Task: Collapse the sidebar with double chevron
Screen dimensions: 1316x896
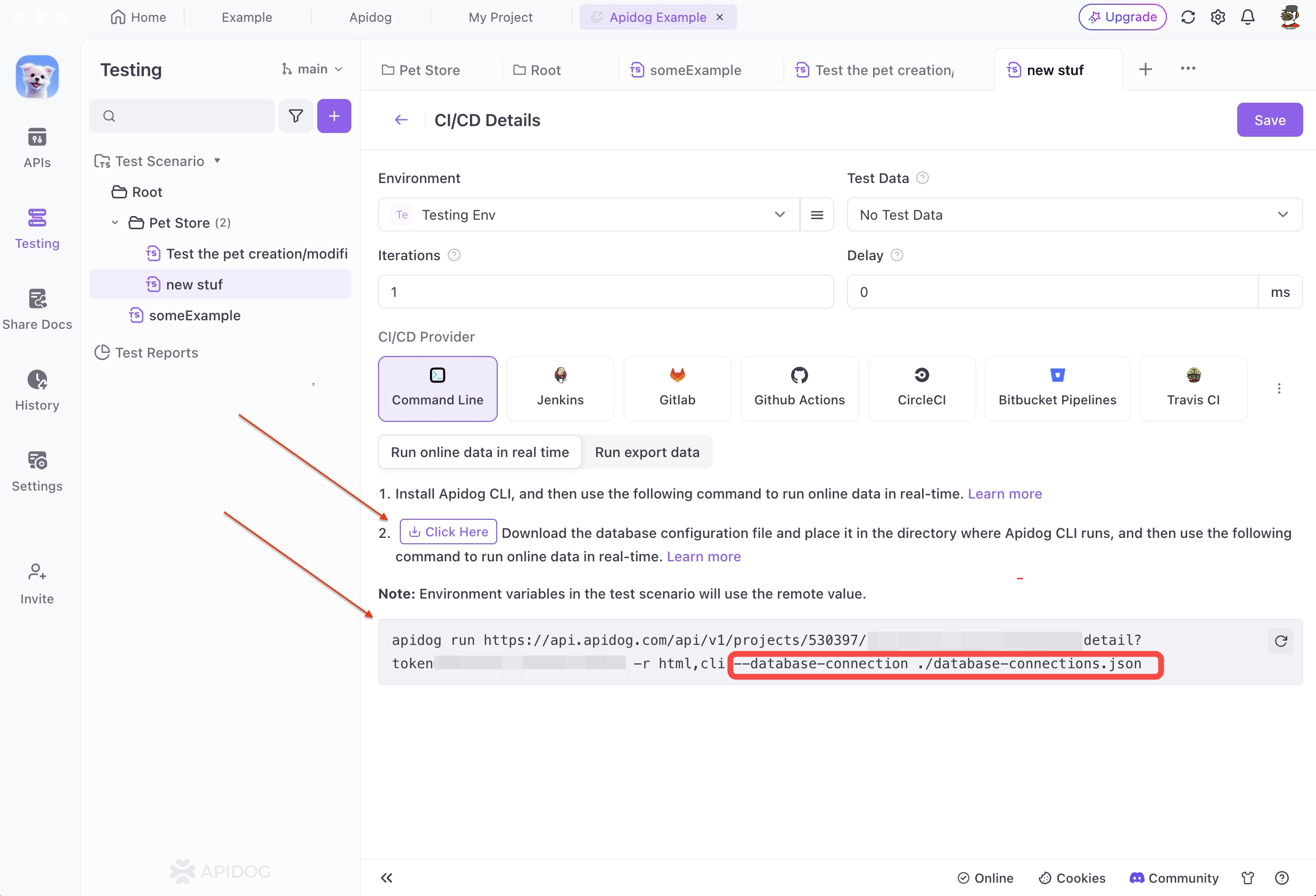Action: click(x=386, y=878)
